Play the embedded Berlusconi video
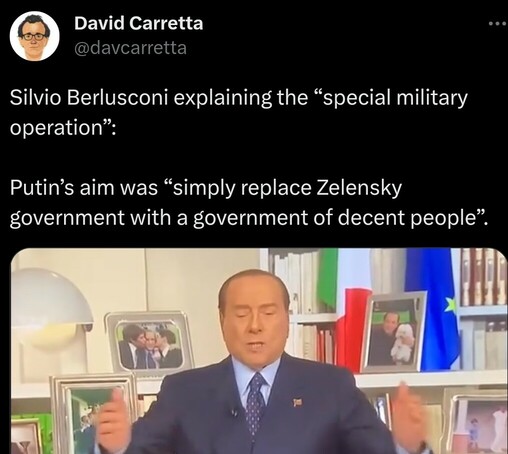The height and width of the screenshot is (454, 508). (259, 351)
